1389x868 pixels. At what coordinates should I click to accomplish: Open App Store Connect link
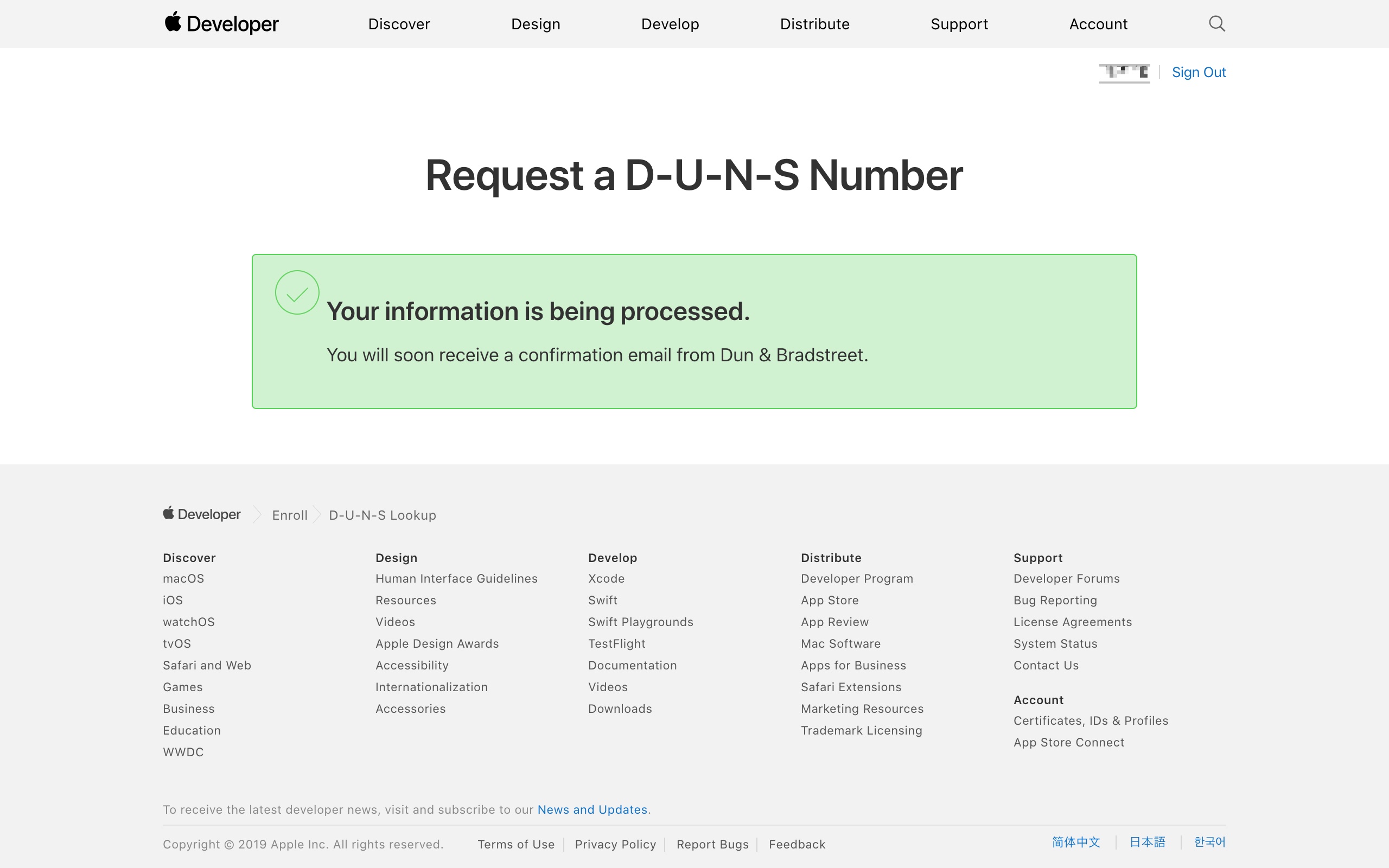click(x=1069, y=742)
